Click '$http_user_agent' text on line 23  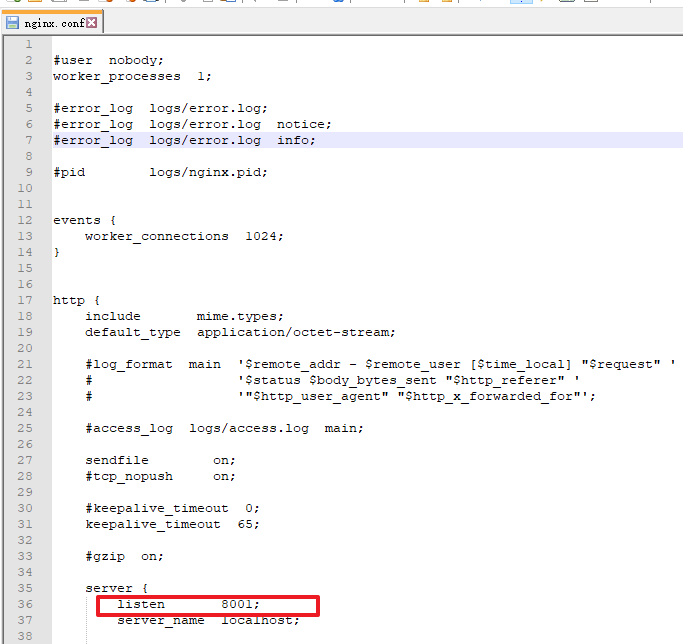click(x=317, y=397)
